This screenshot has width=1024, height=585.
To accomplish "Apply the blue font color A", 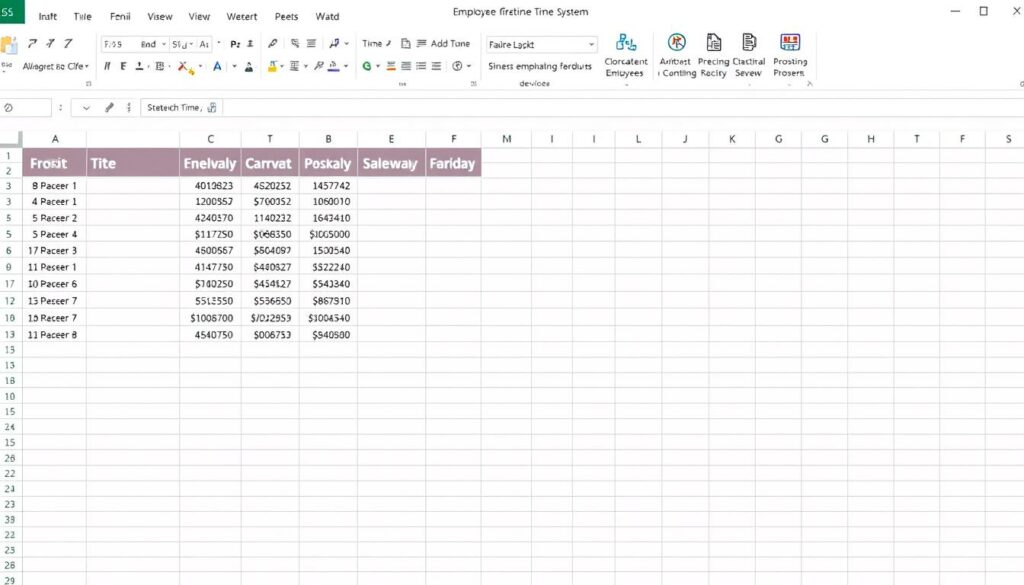I will [217, 66].
